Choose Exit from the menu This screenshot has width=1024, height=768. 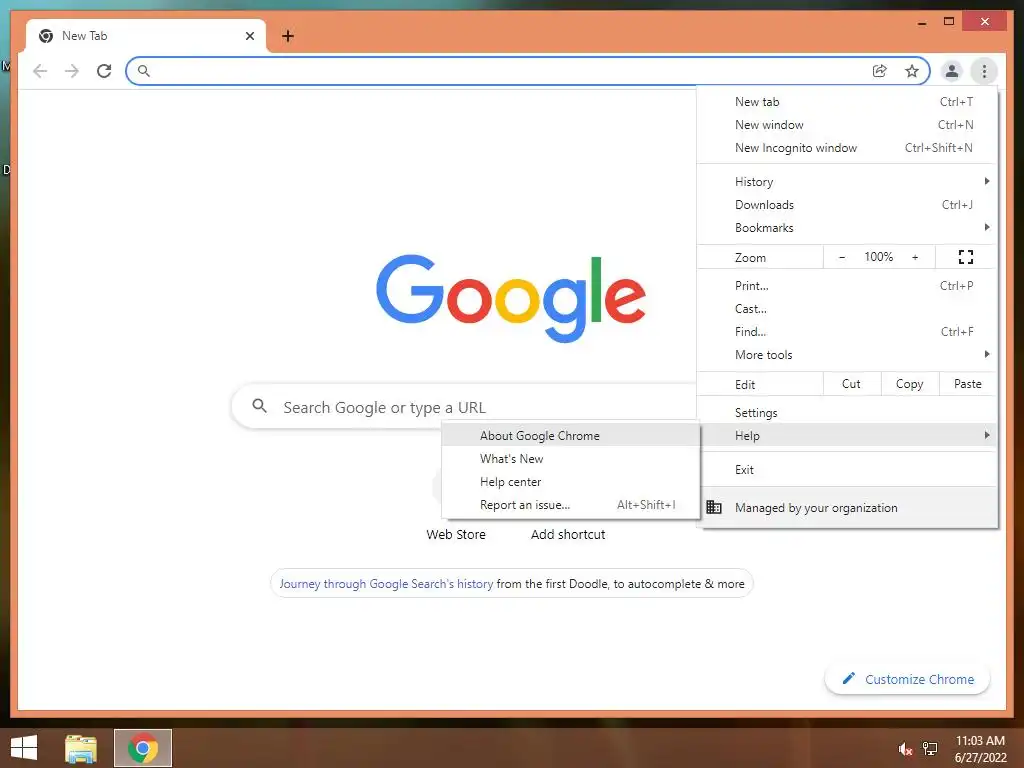pos(847,470)
